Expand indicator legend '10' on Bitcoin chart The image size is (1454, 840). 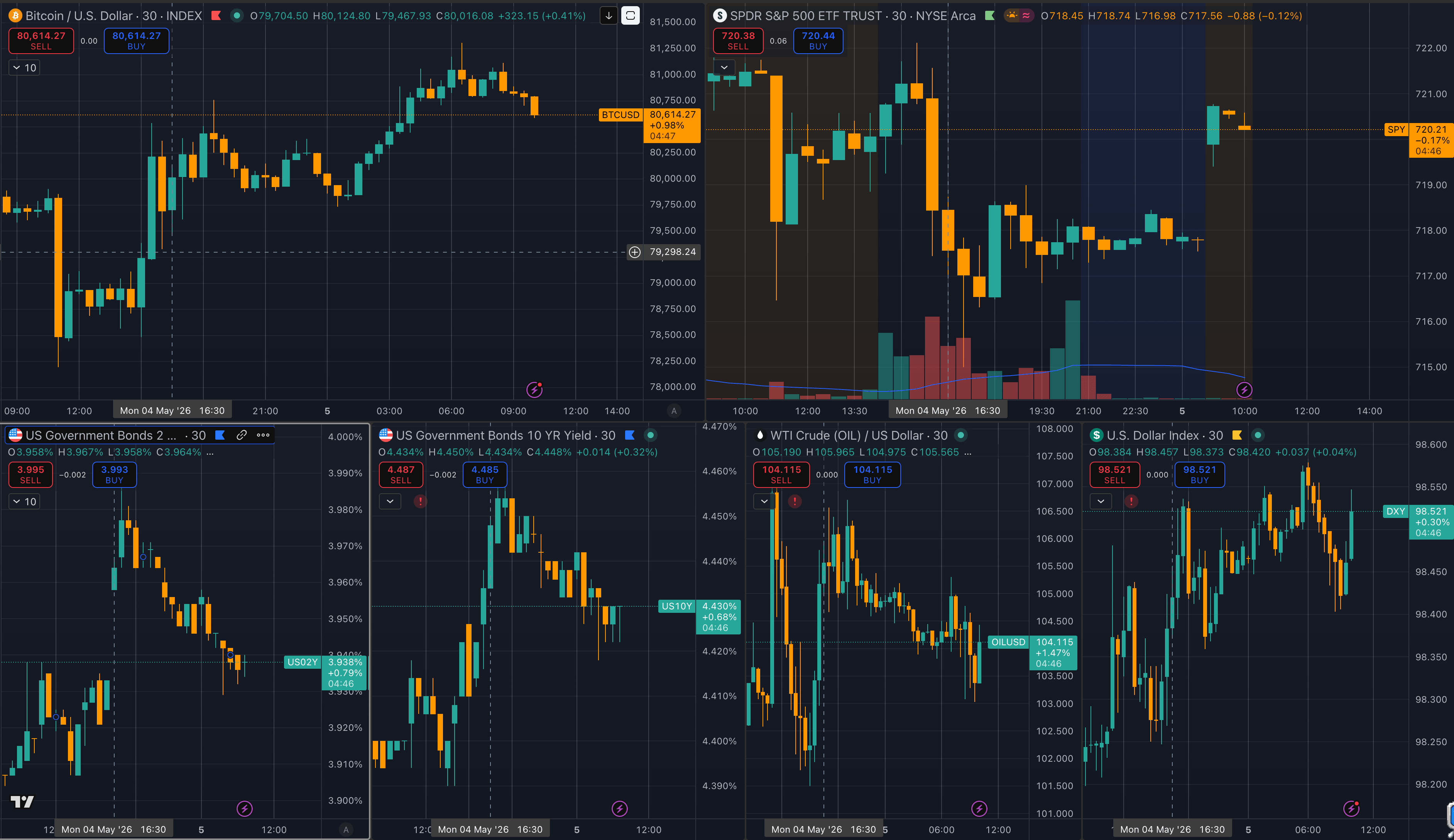click(x=25, y=67)
